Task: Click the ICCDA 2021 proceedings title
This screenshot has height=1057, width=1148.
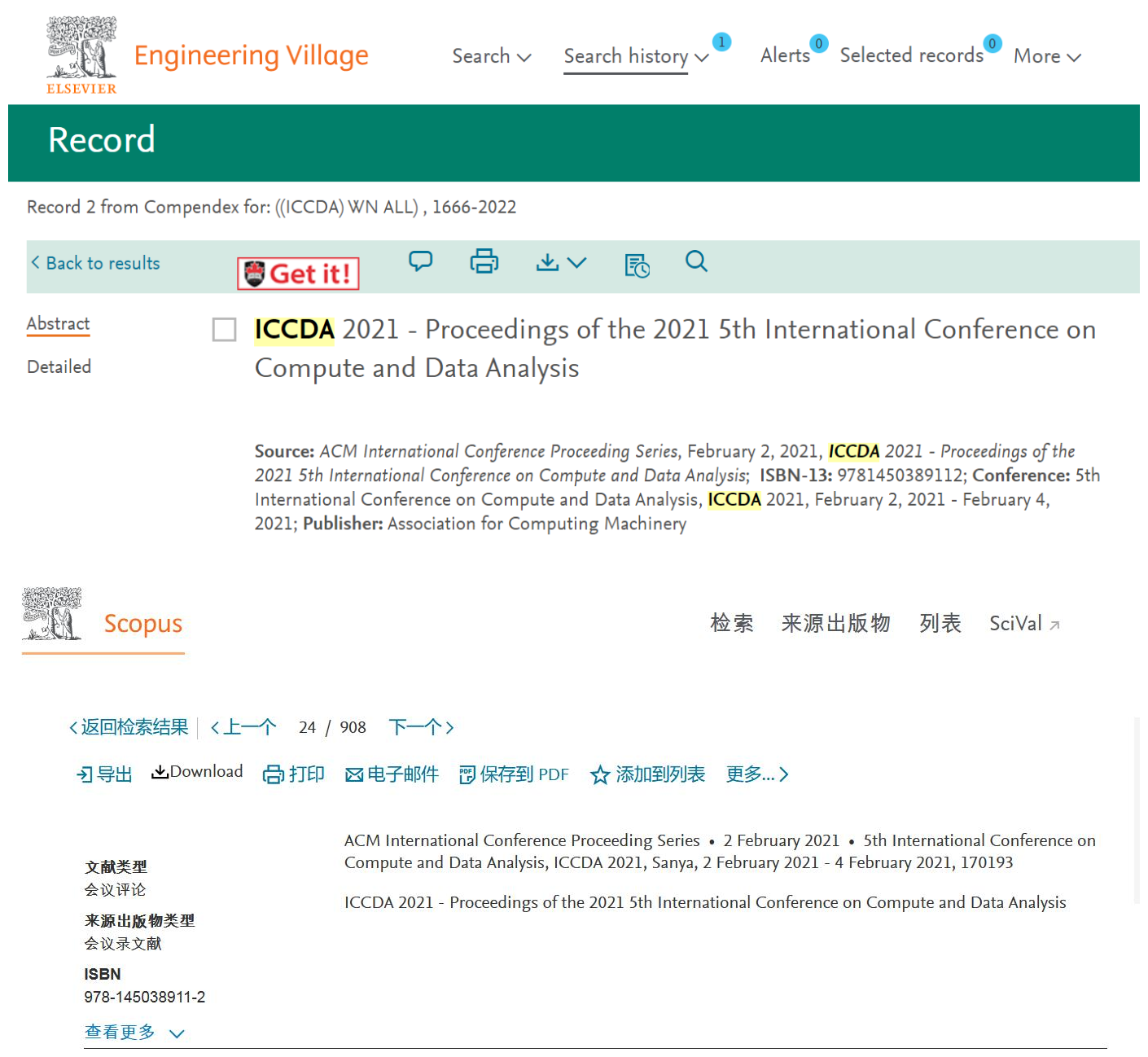Action: (x=675, y=349)
